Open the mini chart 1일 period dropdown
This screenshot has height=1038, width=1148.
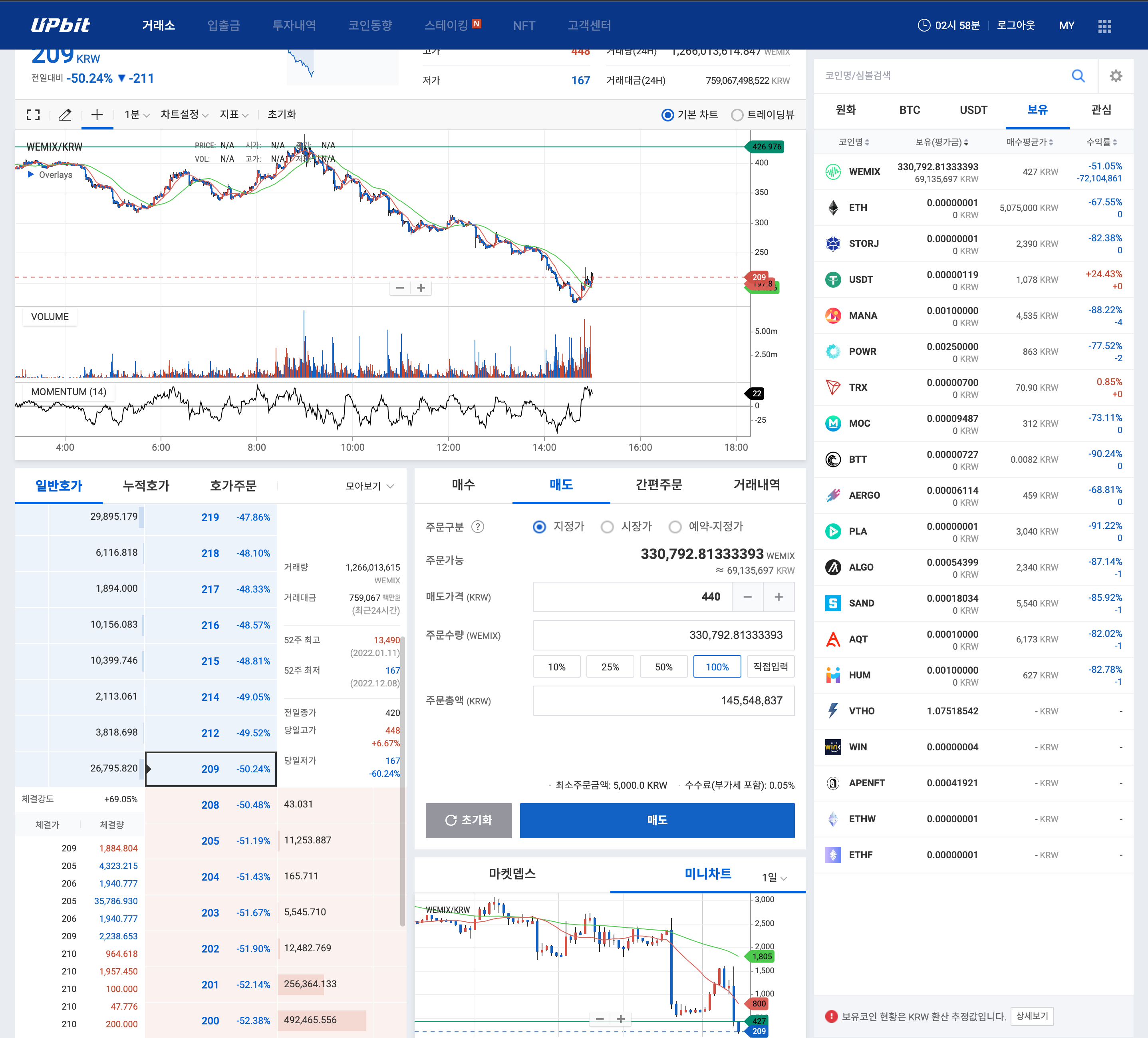click(774, 877)
